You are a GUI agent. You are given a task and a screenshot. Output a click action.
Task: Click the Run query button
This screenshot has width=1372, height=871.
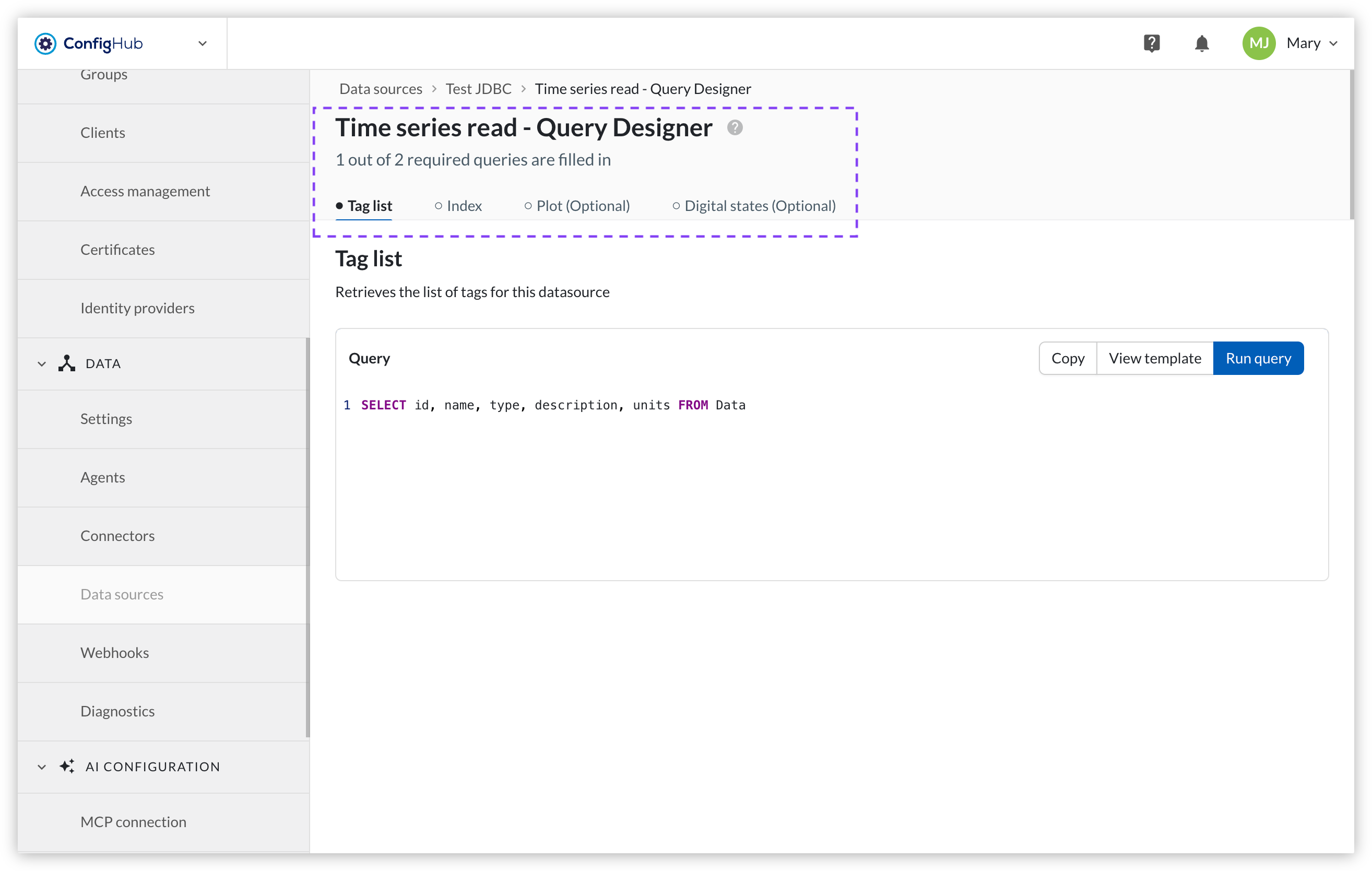click(x=1258, y=358)
